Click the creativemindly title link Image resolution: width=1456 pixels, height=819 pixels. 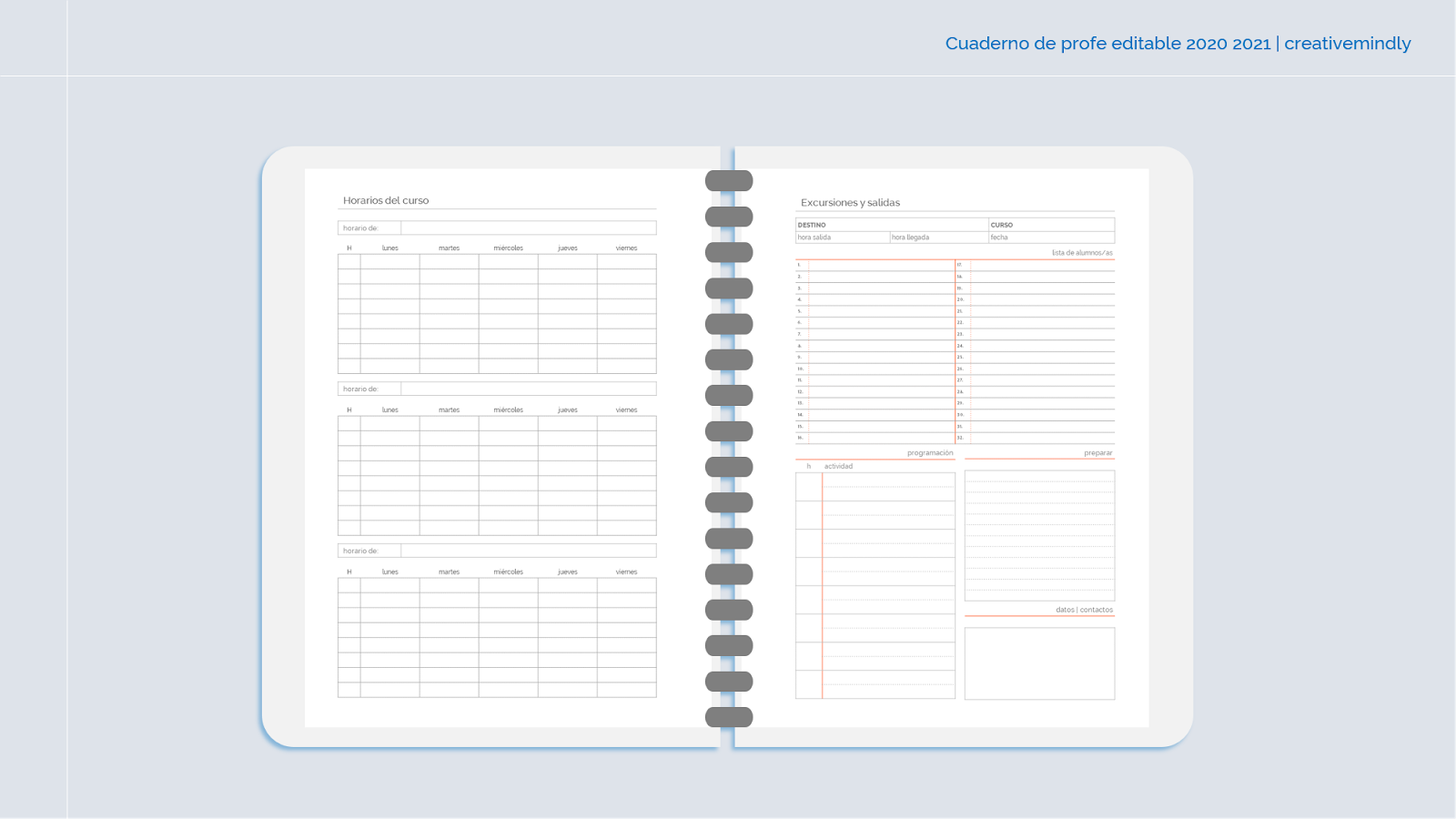tap(1178, 43)
